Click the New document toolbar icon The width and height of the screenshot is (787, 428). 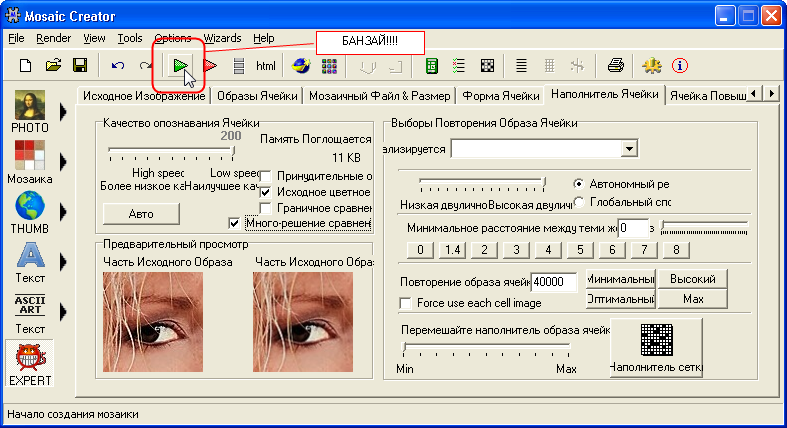(x=25, y=66)
